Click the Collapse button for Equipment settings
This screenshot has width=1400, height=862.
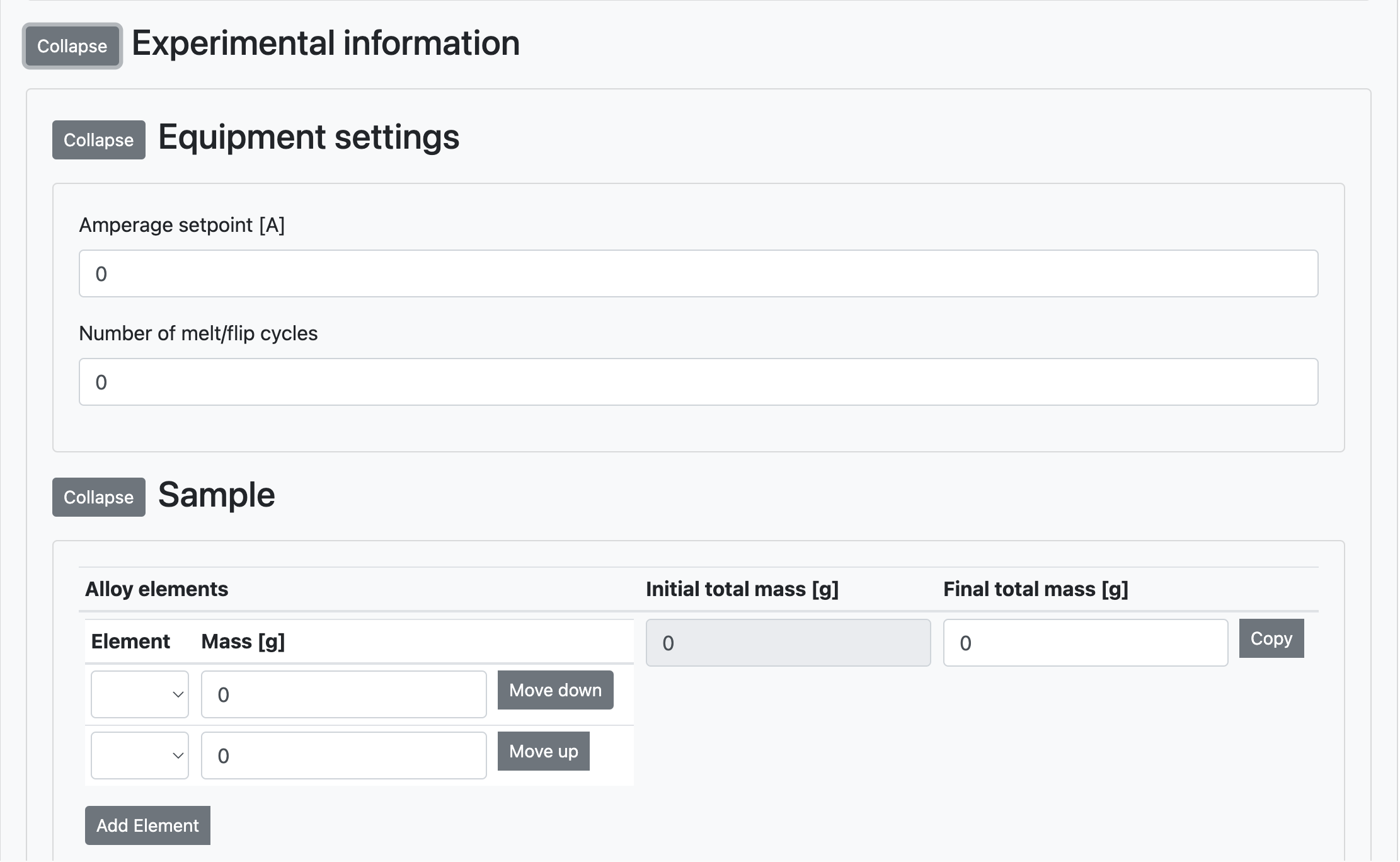click(x=97, y=139)
